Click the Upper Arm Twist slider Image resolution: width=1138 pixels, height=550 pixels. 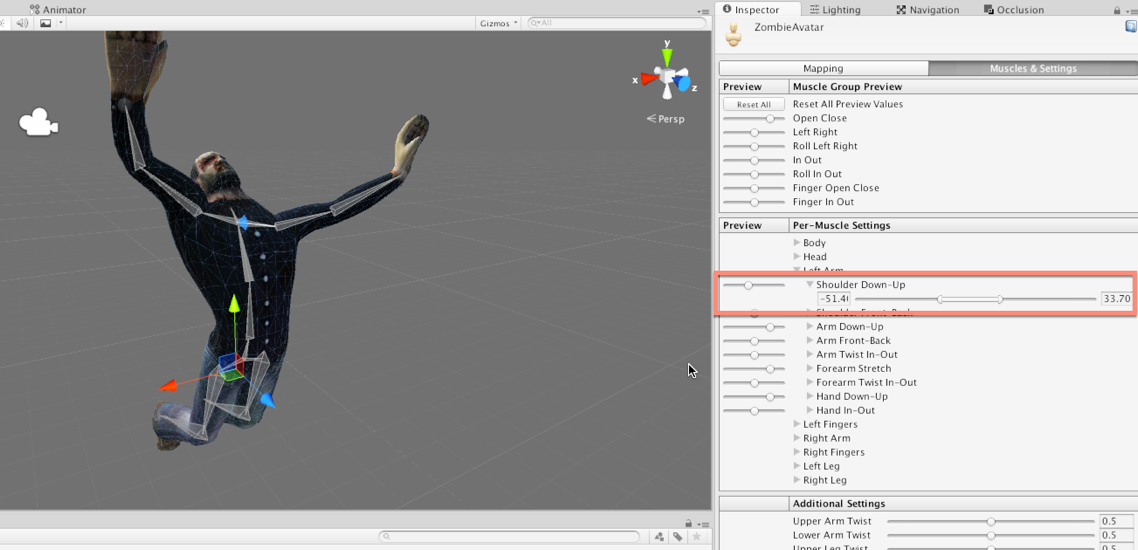[990, 521]
